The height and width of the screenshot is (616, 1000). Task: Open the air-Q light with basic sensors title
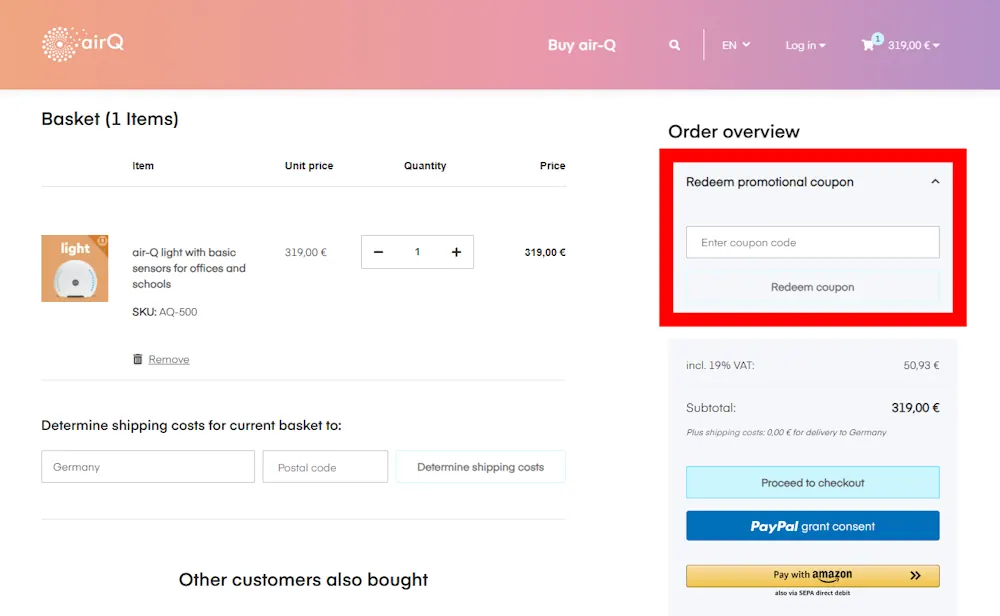point(189,268)
